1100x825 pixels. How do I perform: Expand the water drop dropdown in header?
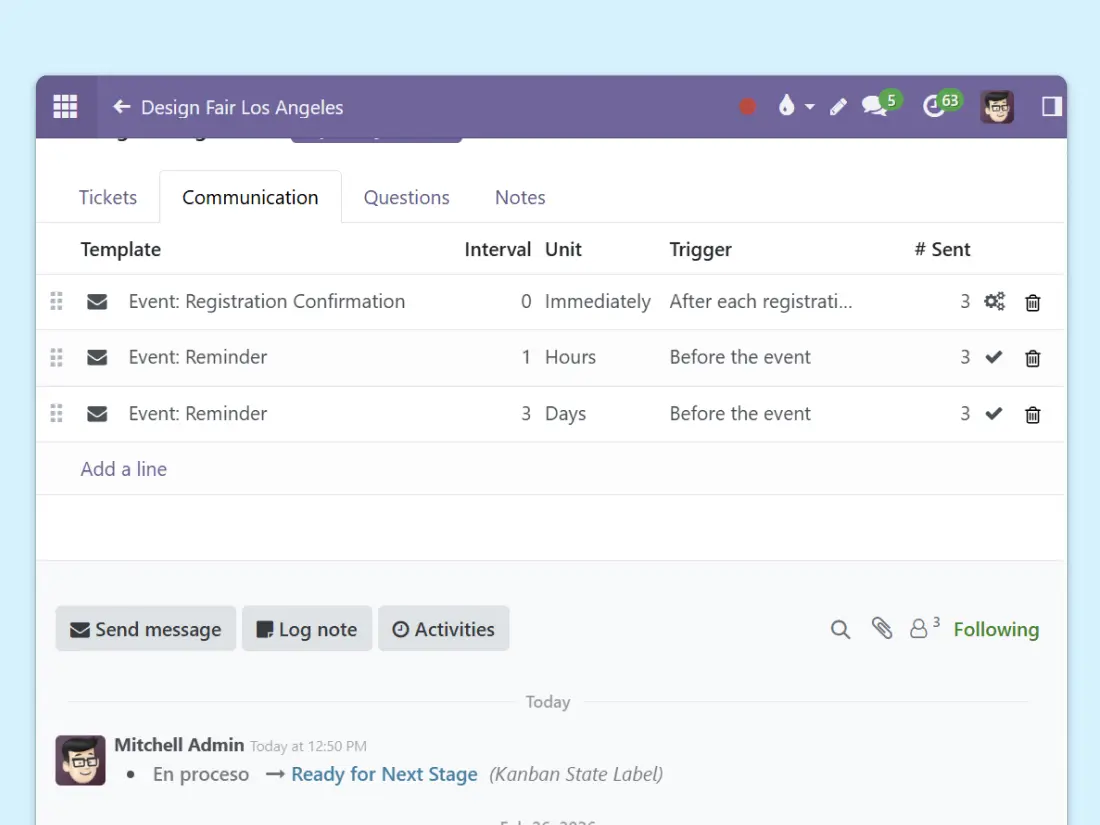point(795,107)
